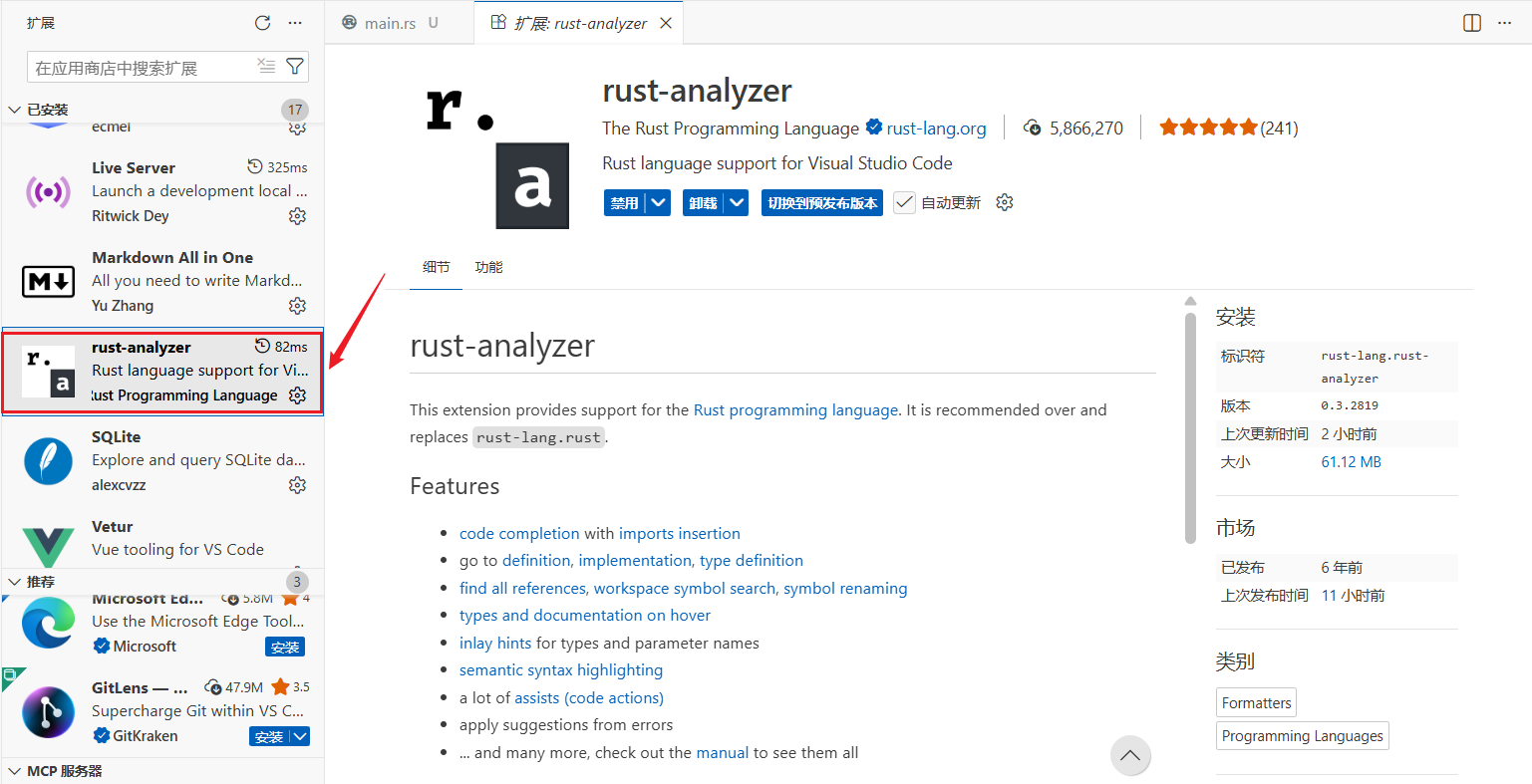Install Microsoft Edge Tools extension

285,647
